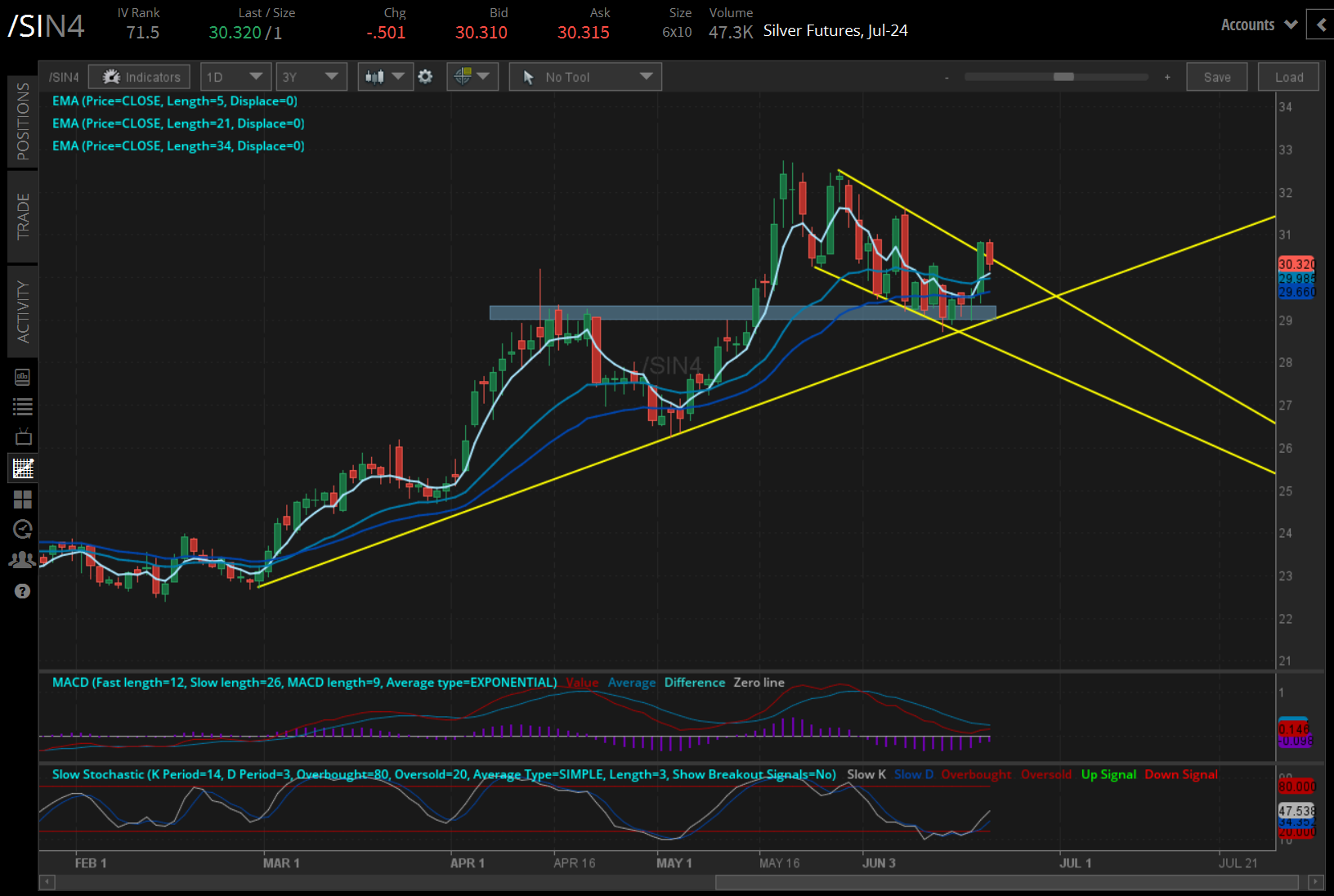Open the follow traders people icon
The width and height of the screenshot is (1334, 896).
point(23,560)
